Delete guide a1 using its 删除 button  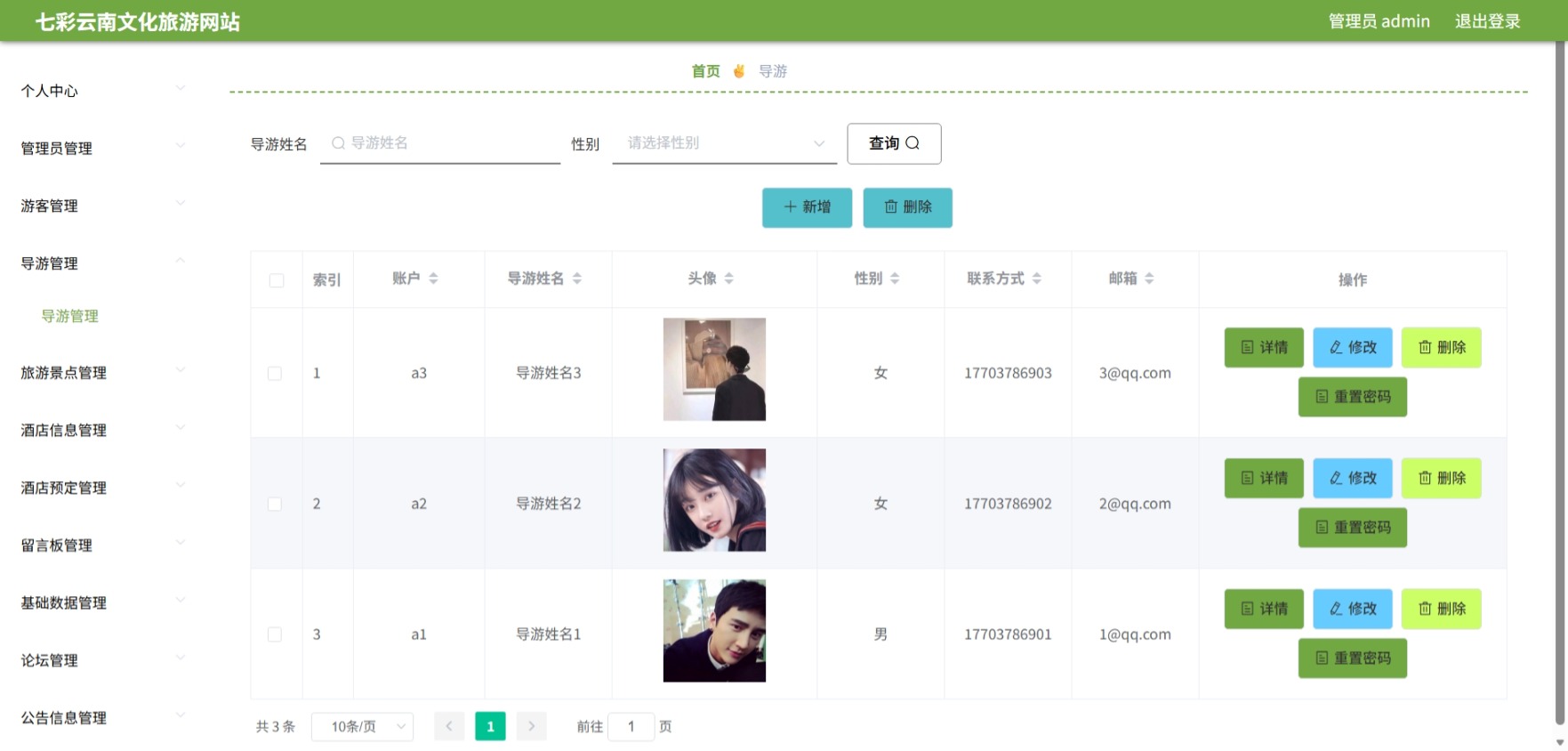(1441, 609)
